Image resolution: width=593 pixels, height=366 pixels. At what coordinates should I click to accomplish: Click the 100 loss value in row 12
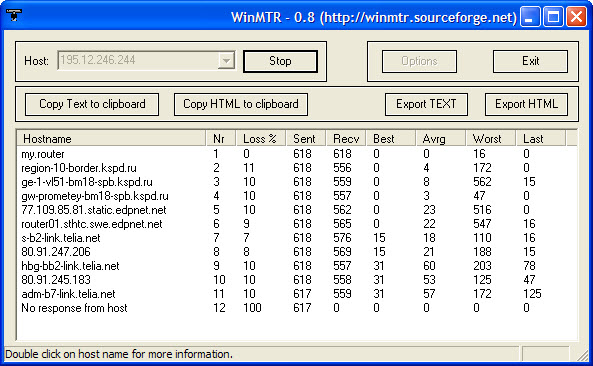point(252,308)
